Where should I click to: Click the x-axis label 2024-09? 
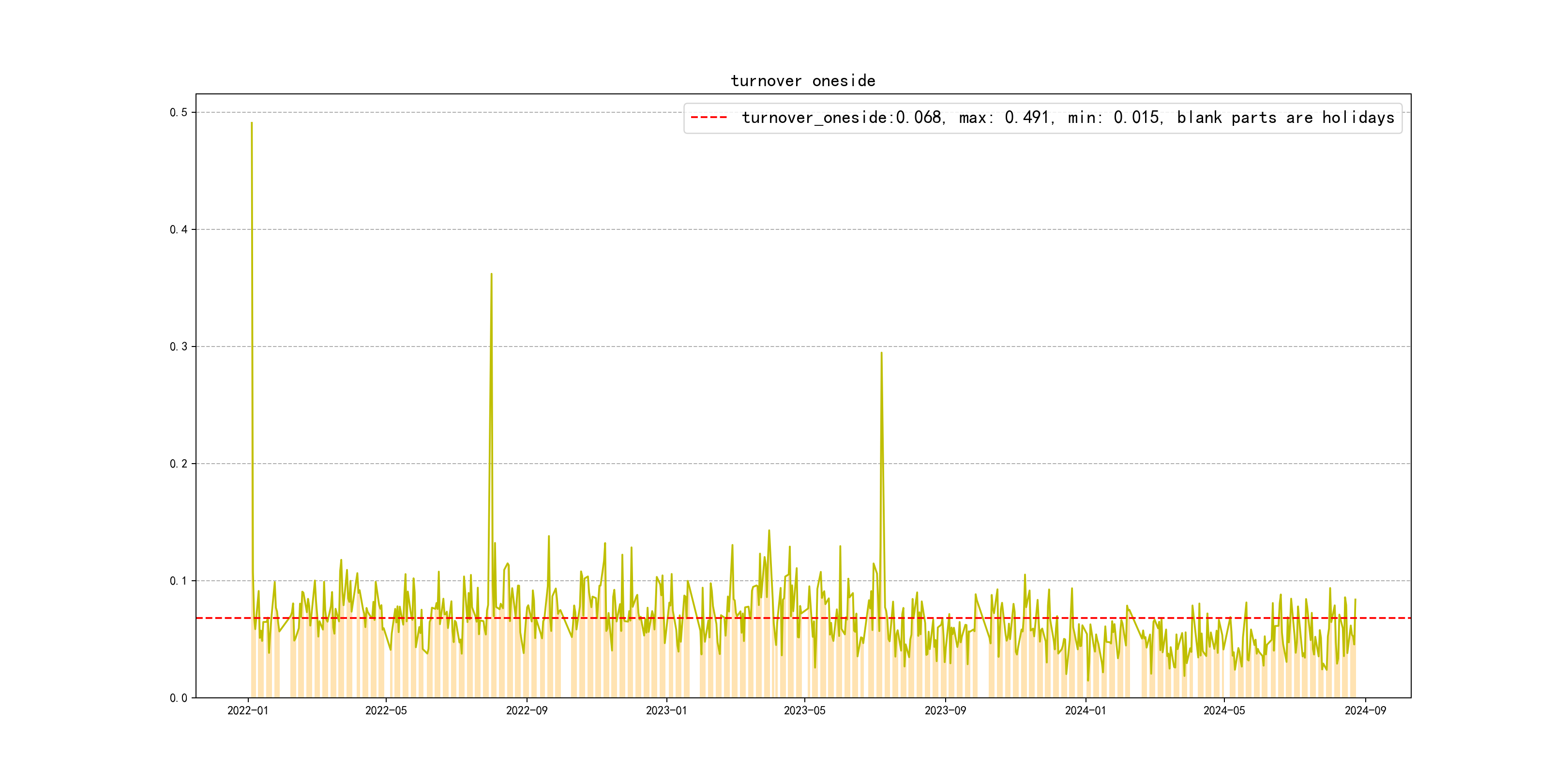tap(1365, 711)
